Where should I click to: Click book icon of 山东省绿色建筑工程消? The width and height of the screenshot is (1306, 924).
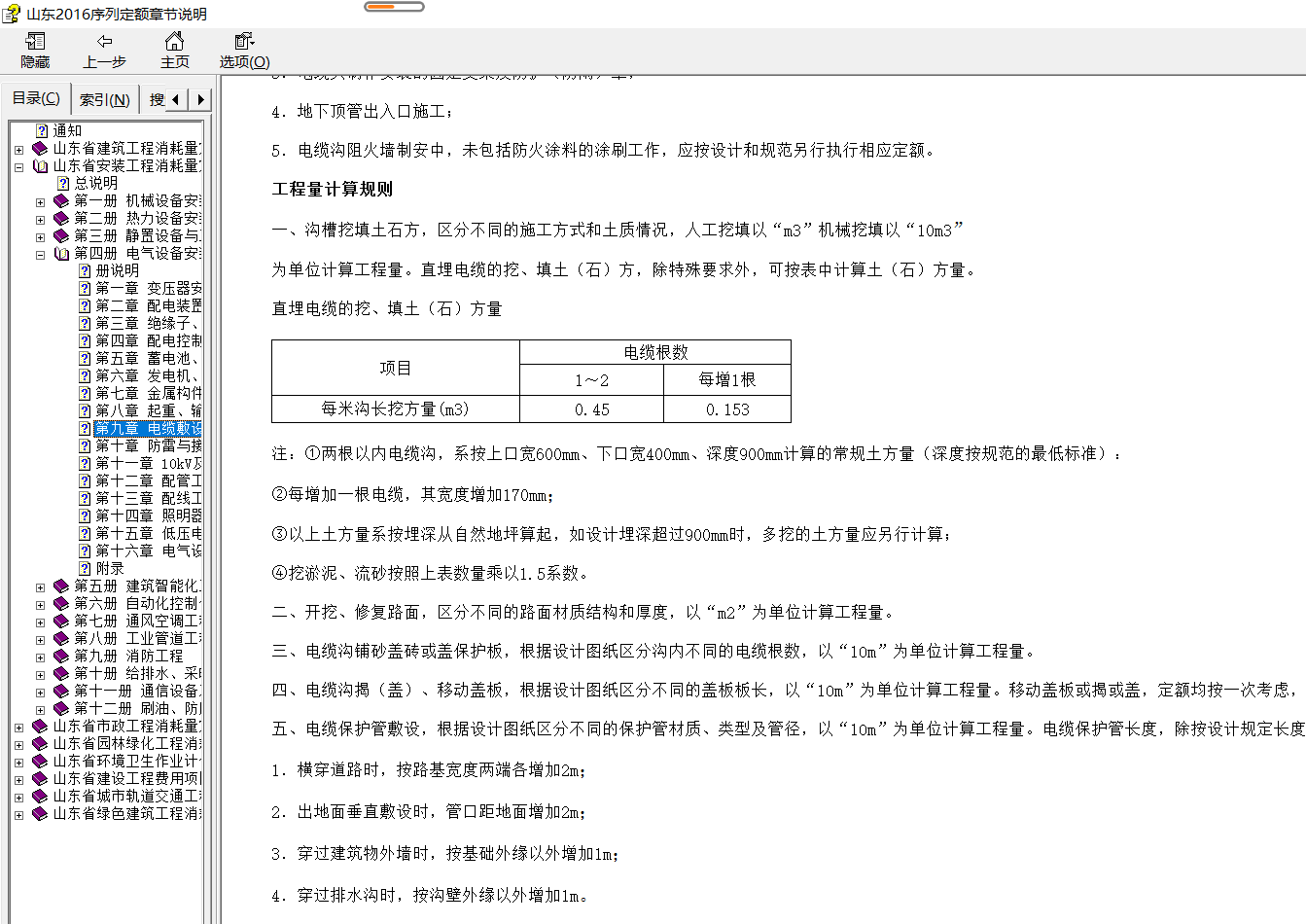40,813
